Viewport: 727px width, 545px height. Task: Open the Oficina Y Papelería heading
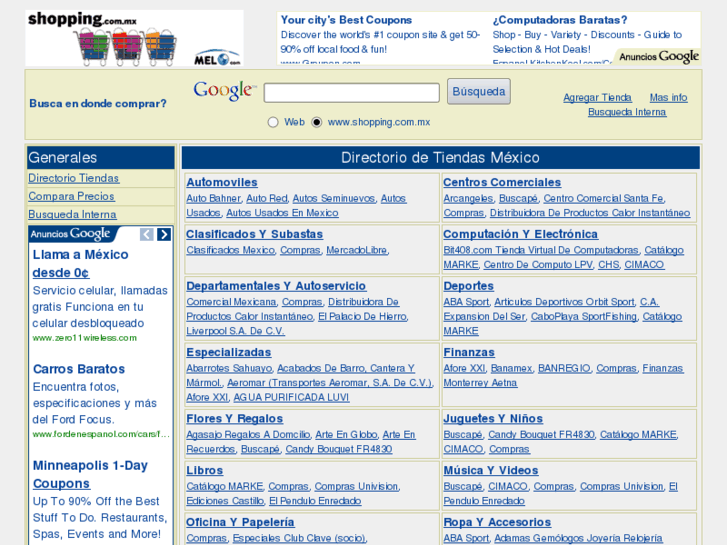point(240,522)
